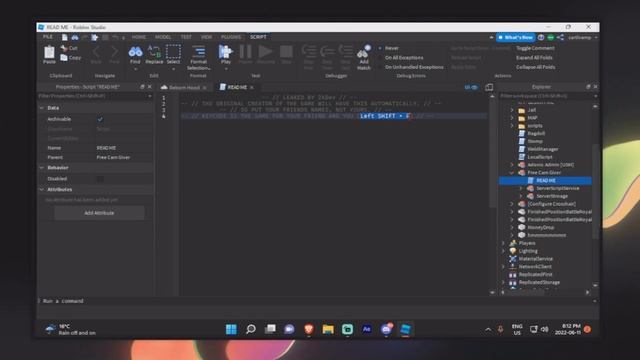Open After Effects from taskbar
640x360 pixels.
pyautogui.click(x=367, y=329)
